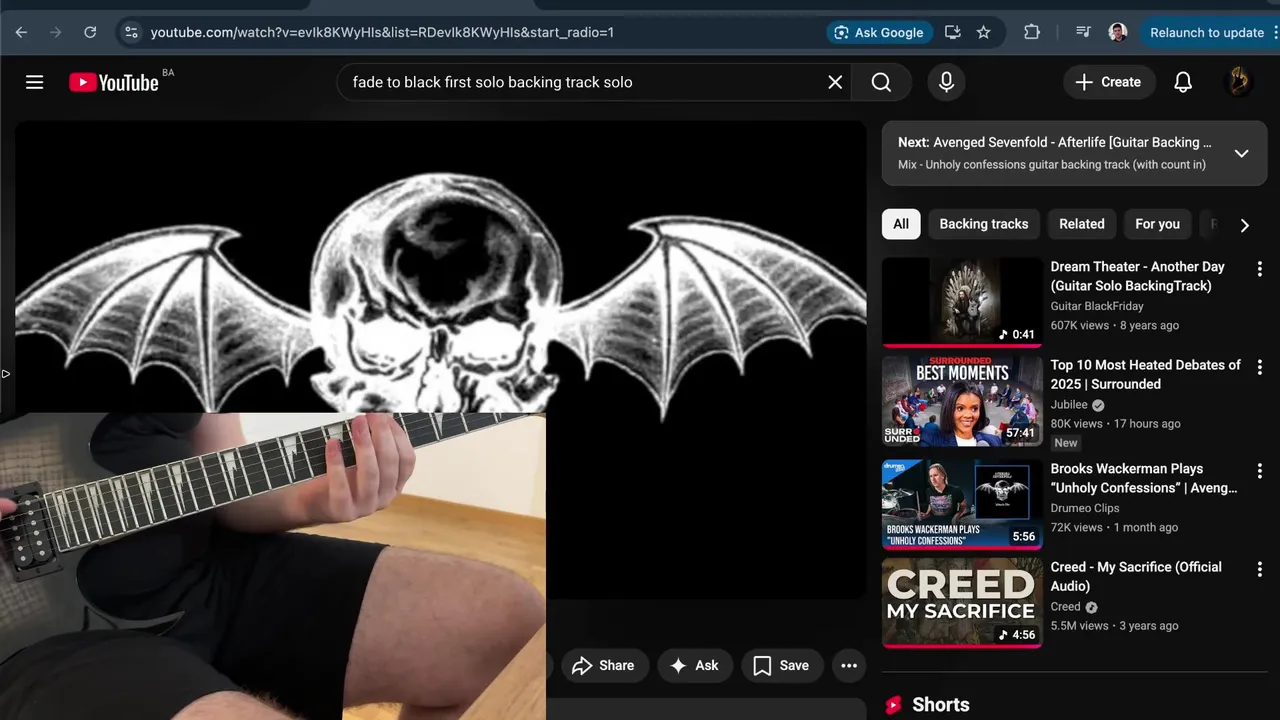Open Top 10 Most Heated Debates title
The height and width of the screenshot is (720, 1280).
[x=1145, y=374]
